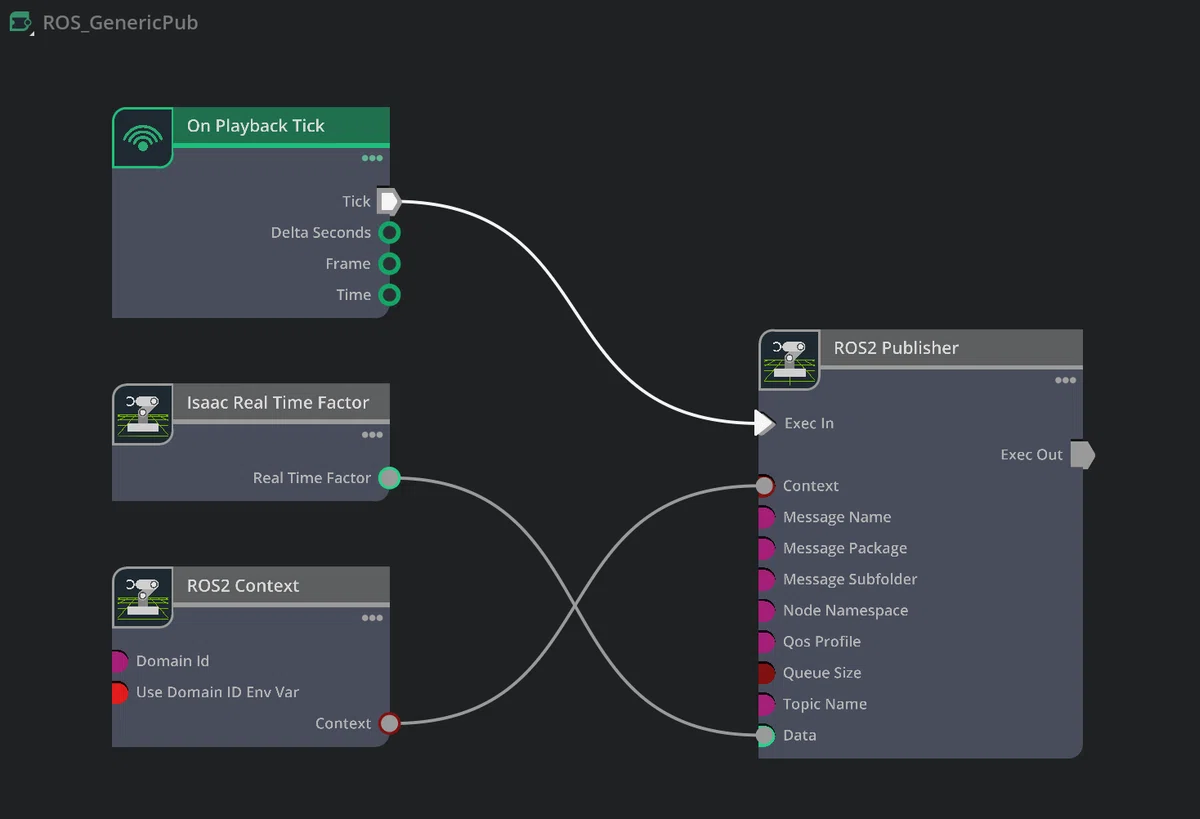Click the ROS_GenericPub graph title
1200x819 pixels.
[x=120, y=22]
